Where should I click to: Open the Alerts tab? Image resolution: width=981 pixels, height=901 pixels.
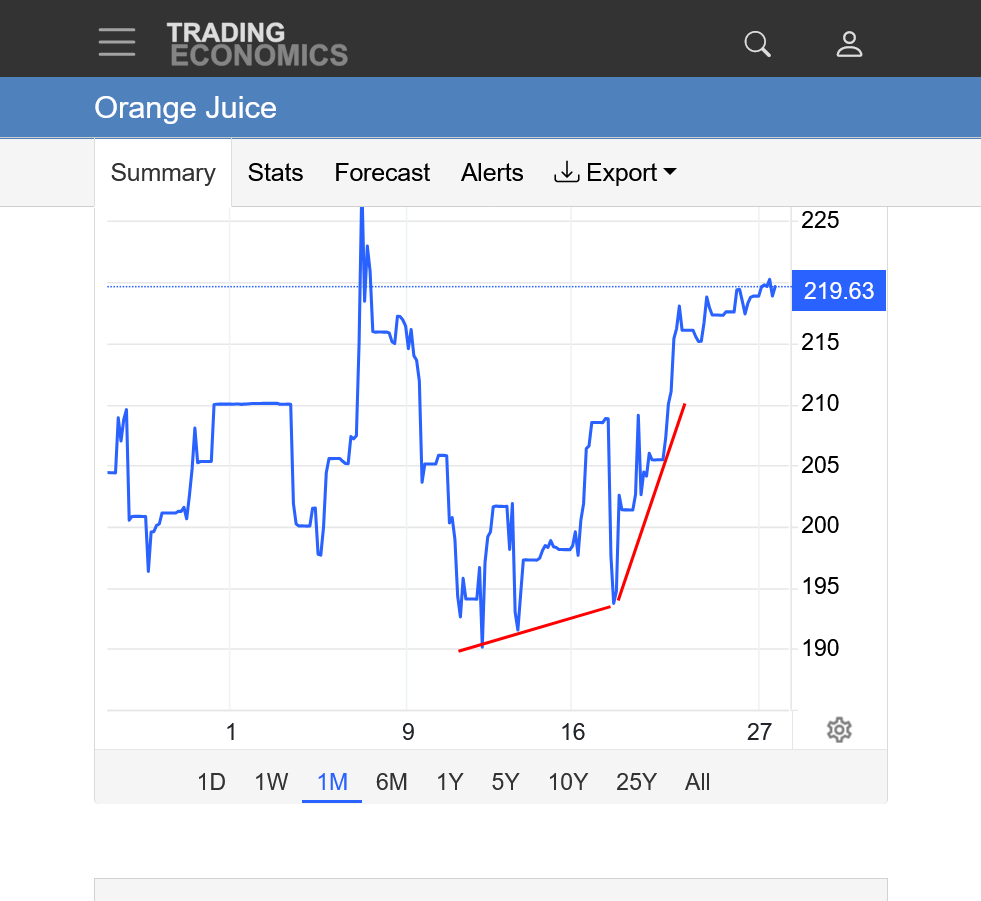[492, 173]
